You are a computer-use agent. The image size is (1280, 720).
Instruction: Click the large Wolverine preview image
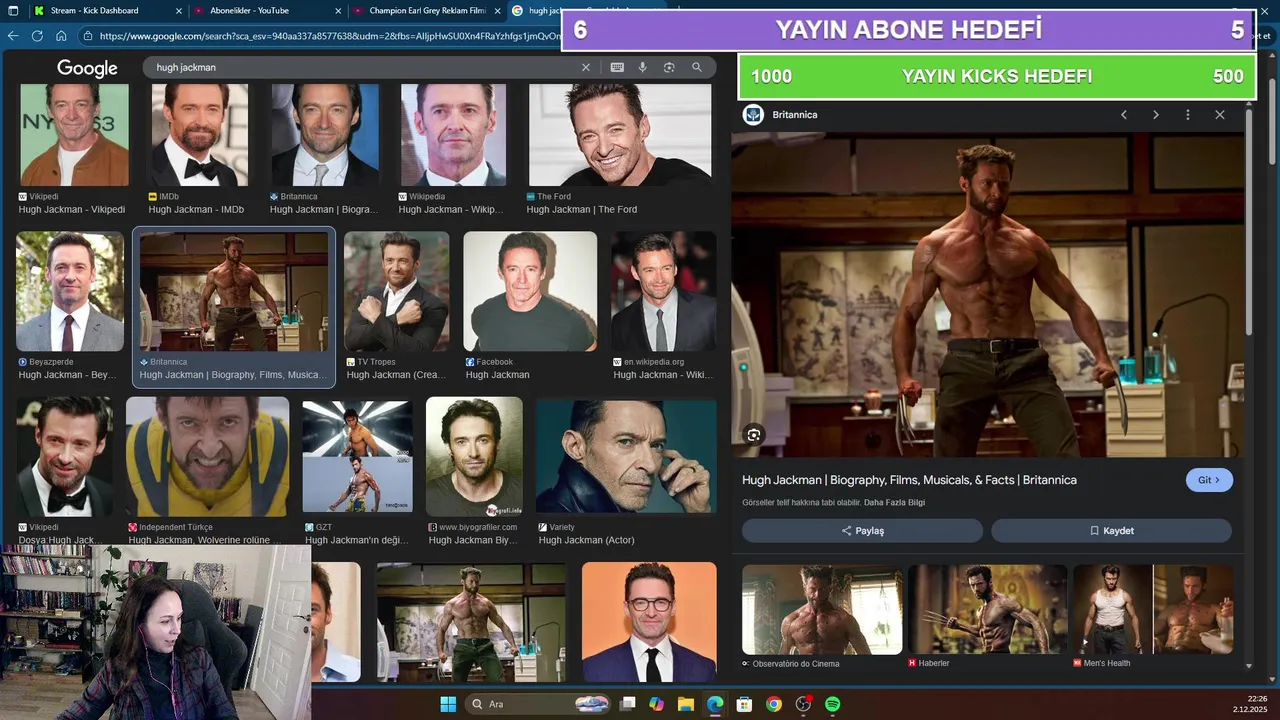(x=988, y=295)
